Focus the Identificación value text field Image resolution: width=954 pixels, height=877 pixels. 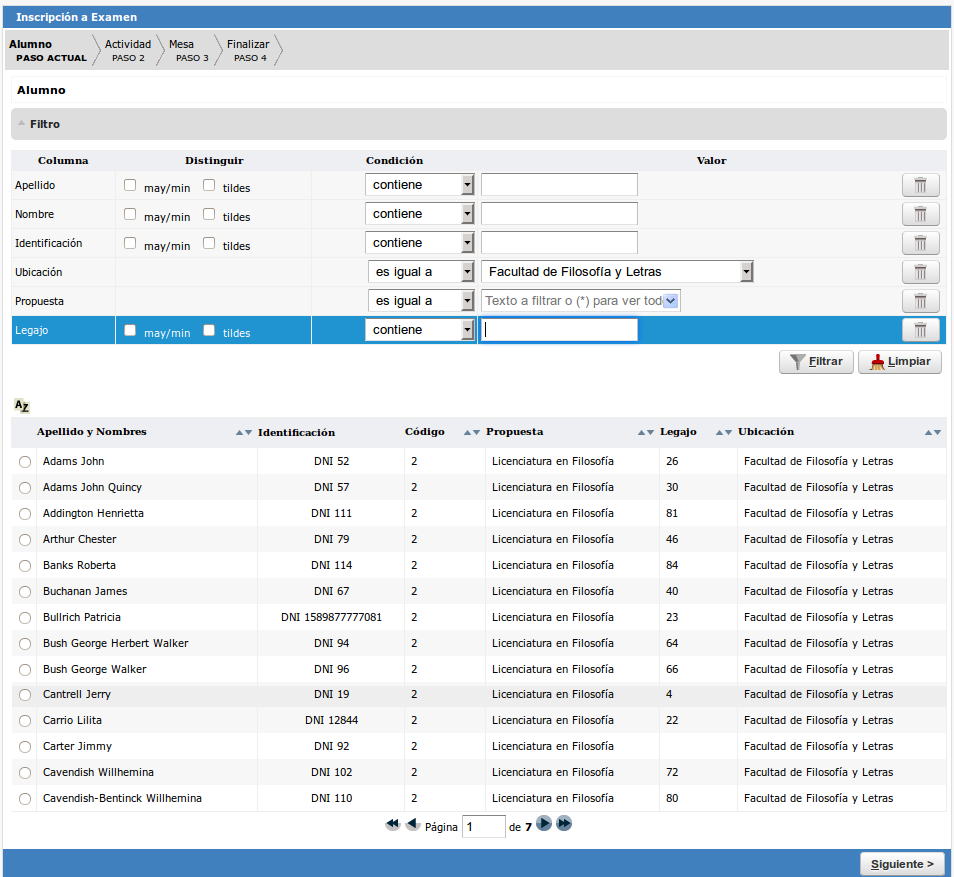pyautogui.click(x=559, y=243)
